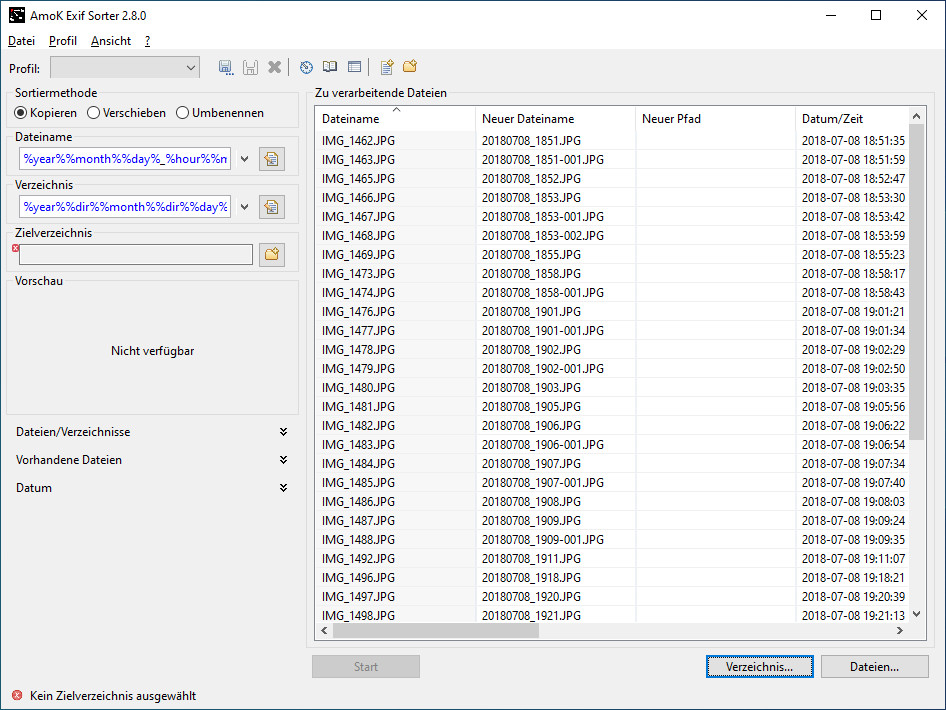
Task: Click the save profile as icon
Action: 226,67
